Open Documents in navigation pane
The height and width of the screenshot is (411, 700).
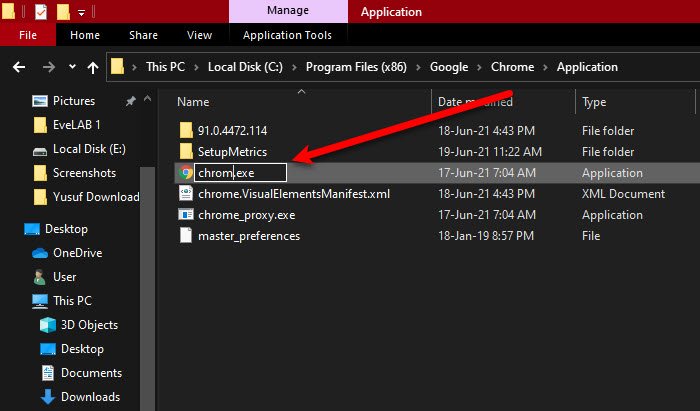point(91,373)
